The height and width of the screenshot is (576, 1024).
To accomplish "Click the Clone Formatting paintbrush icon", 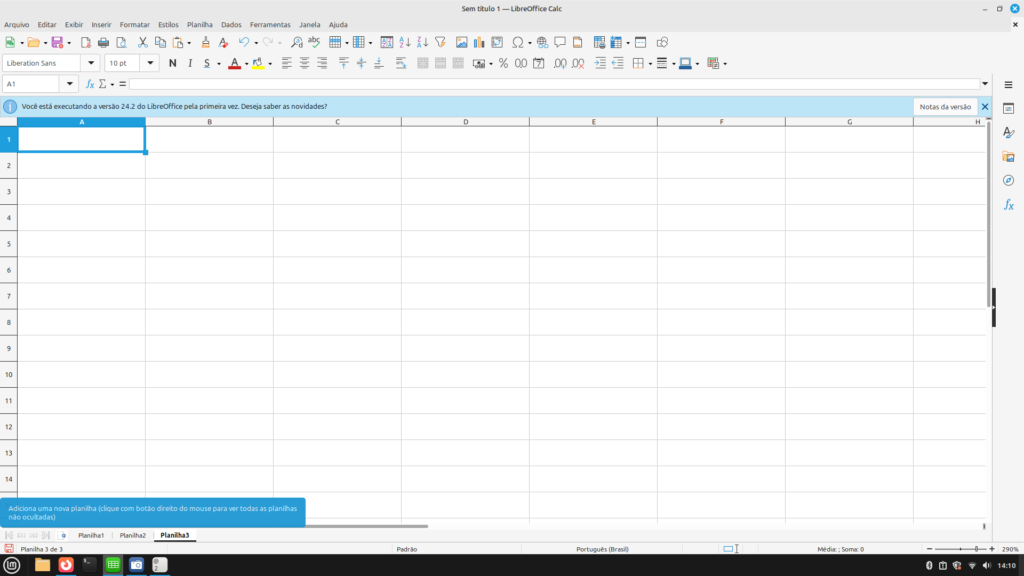I will pyautogui.click(x=205, y=43).
